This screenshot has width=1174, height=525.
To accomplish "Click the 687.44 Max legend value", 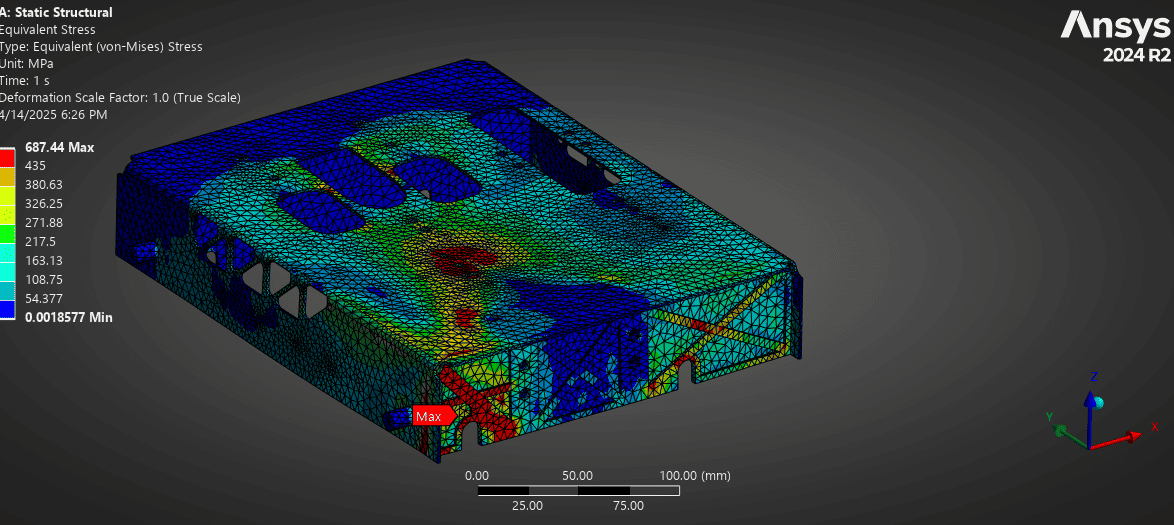I will click(x=59, y=147).
